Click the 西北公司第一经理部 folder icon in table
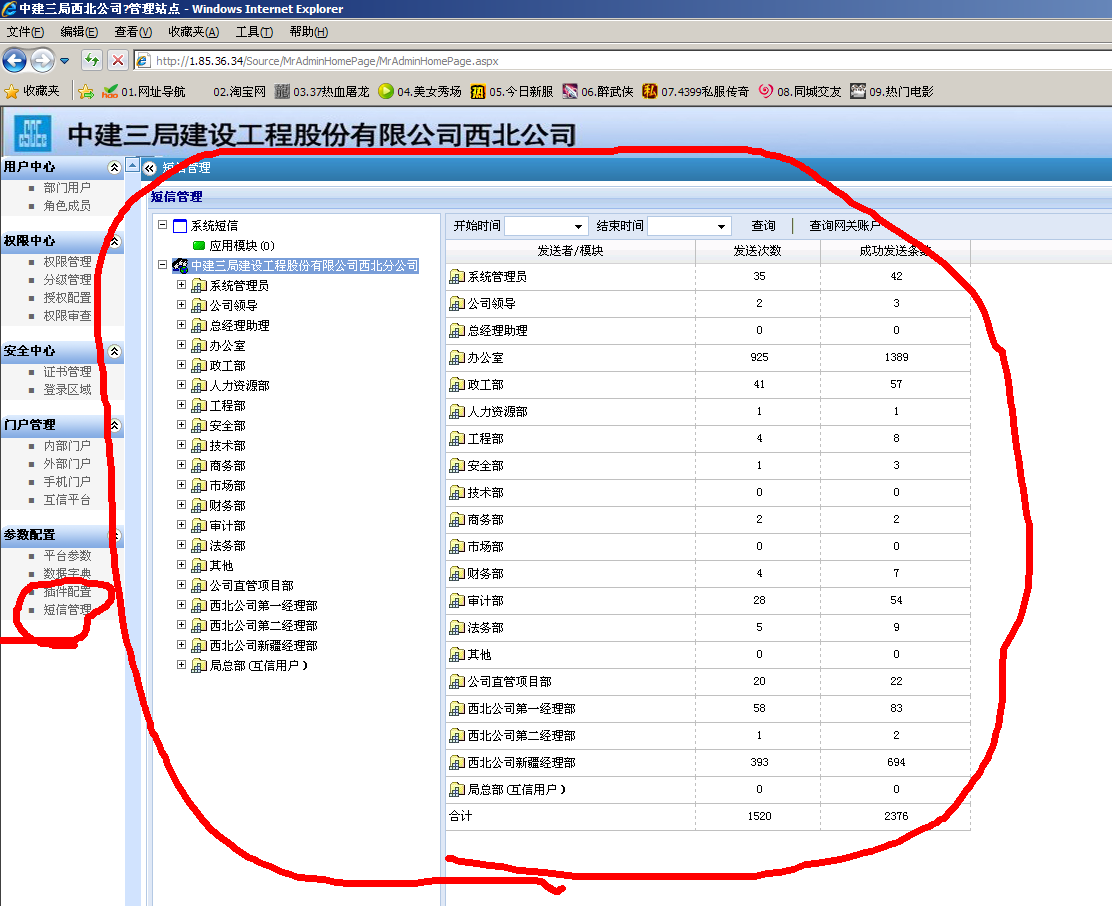 pos(457,709)
